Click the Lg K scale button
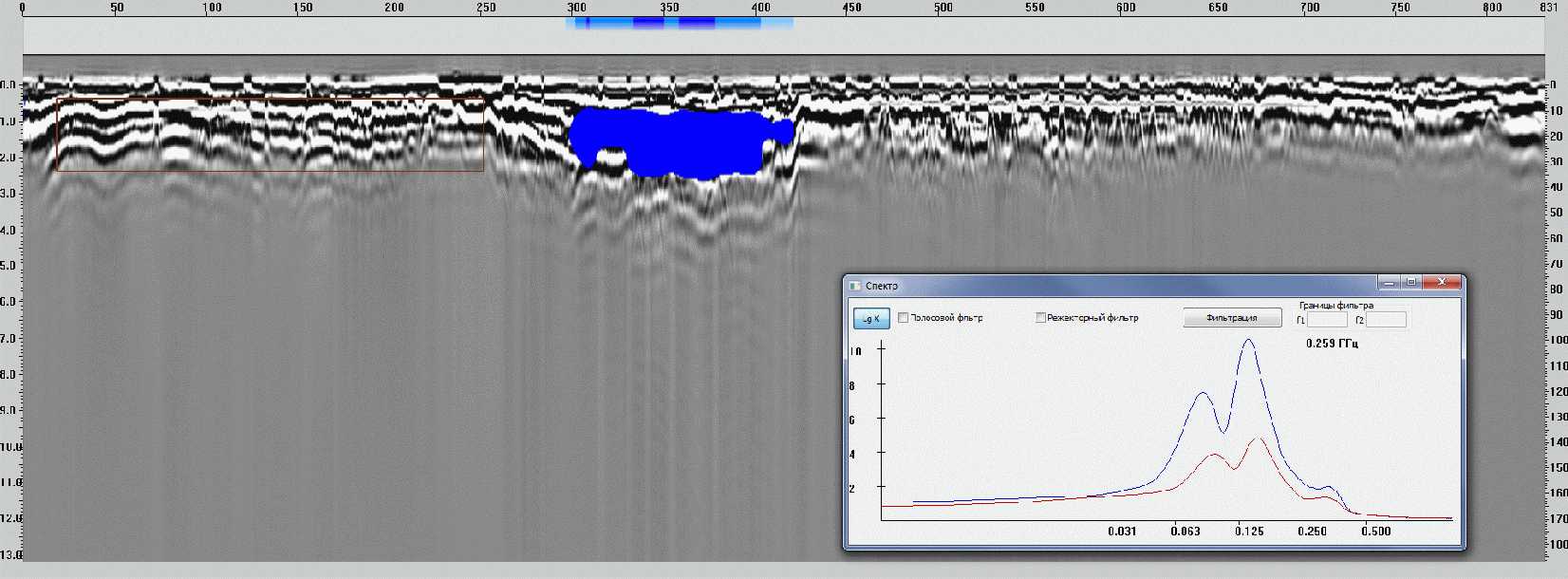The image size is (1568, 579). (x=871, y=319)
